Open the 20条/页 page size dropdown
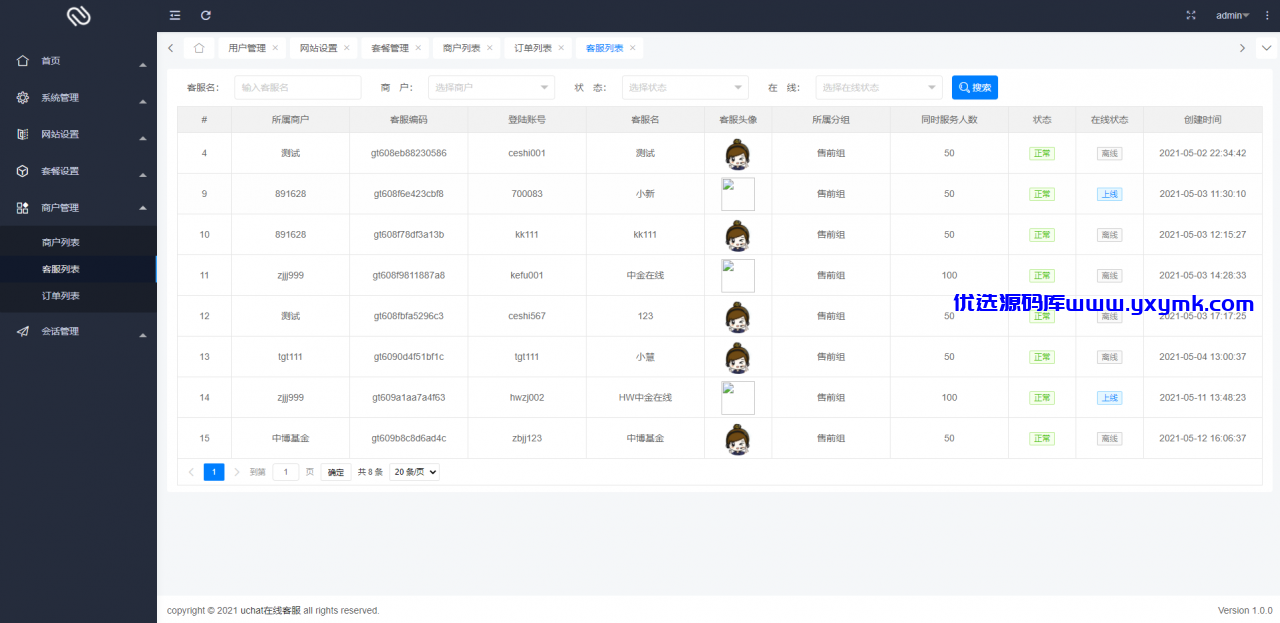Image resolution: width=1280 pixels, height=623 pixels. tap(414, 472)
